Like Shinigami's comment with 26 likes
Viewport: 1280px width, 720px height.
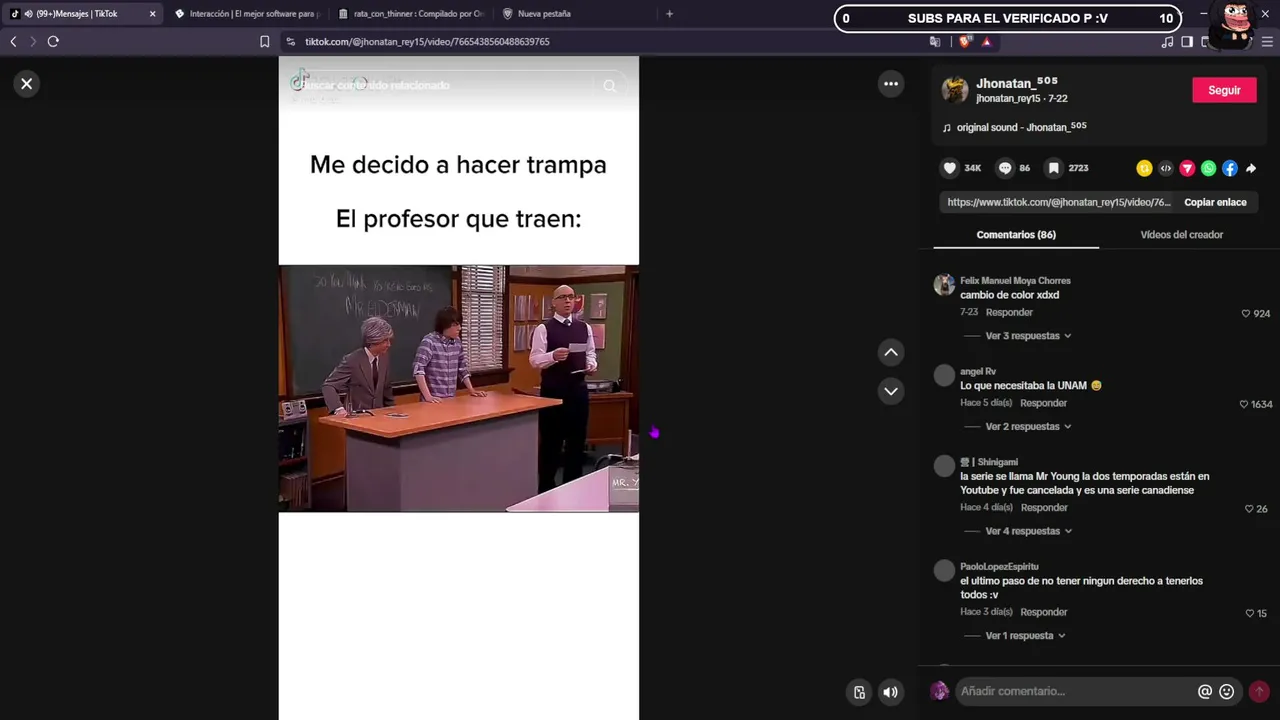pyautogui.click(x=1249, y=509)
